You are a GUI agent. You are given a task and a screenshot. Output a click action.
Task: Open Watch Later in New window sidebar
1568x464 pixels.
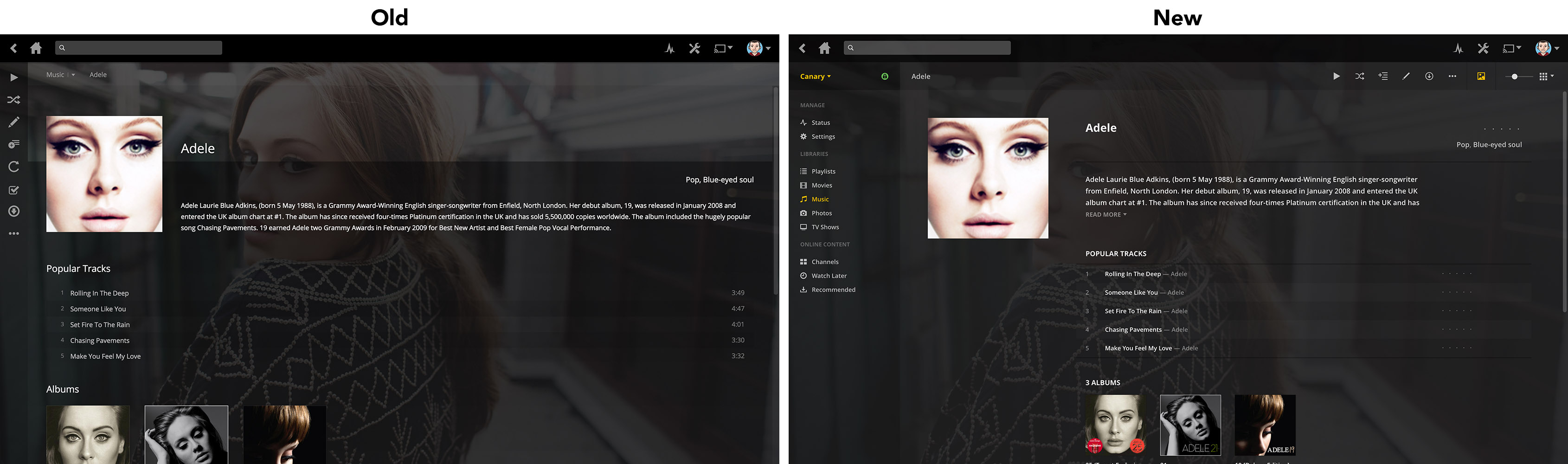point(823,276)
